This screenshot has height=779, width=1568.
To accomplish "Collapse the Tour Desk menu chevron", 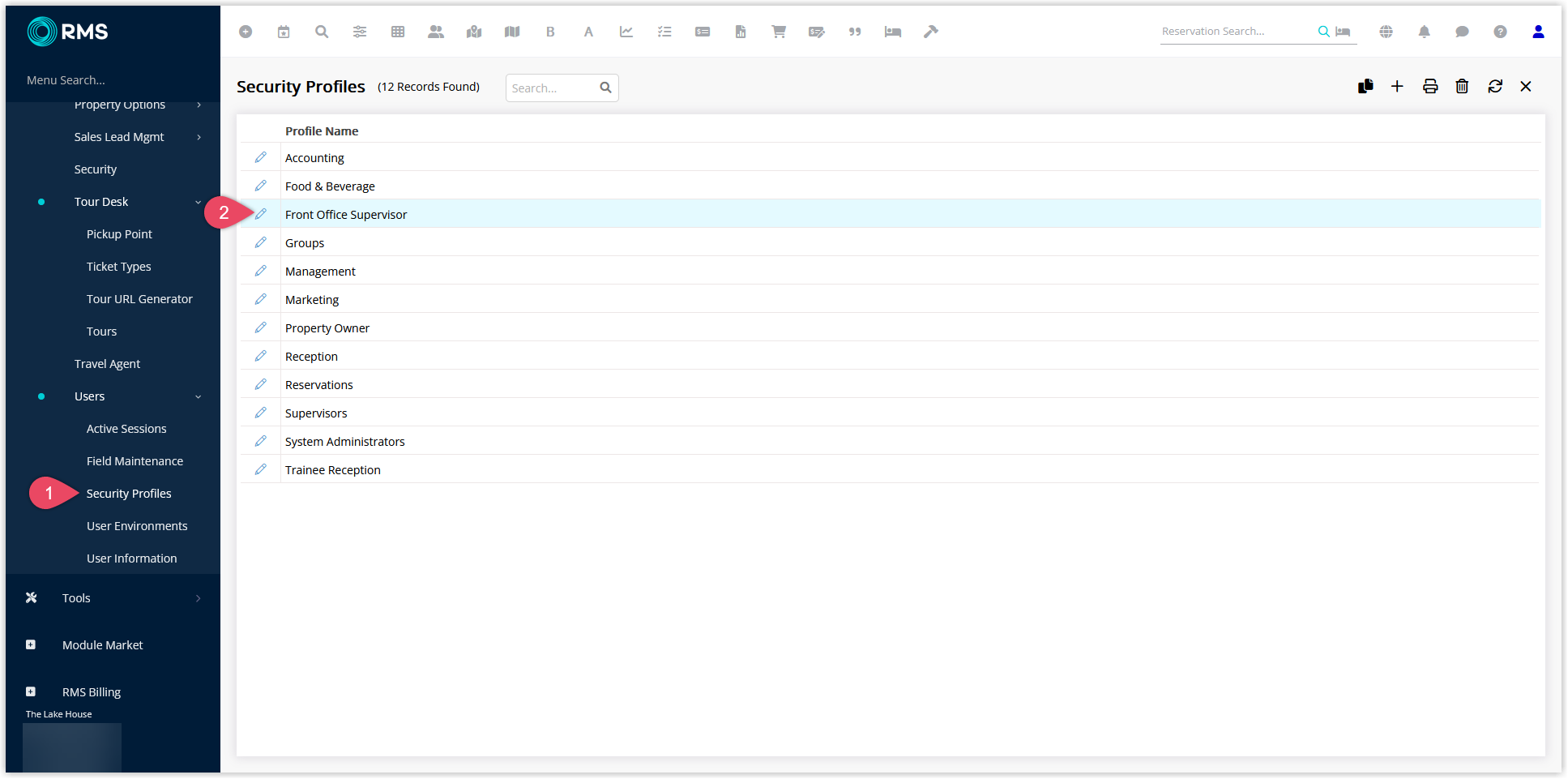I will pos(199,202).
